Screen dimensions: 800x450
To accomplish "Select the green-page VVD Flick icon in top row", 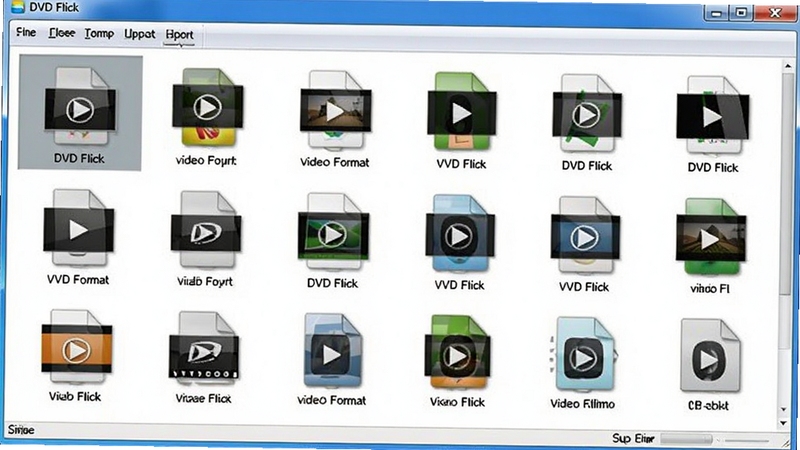I will coord(461,111).
